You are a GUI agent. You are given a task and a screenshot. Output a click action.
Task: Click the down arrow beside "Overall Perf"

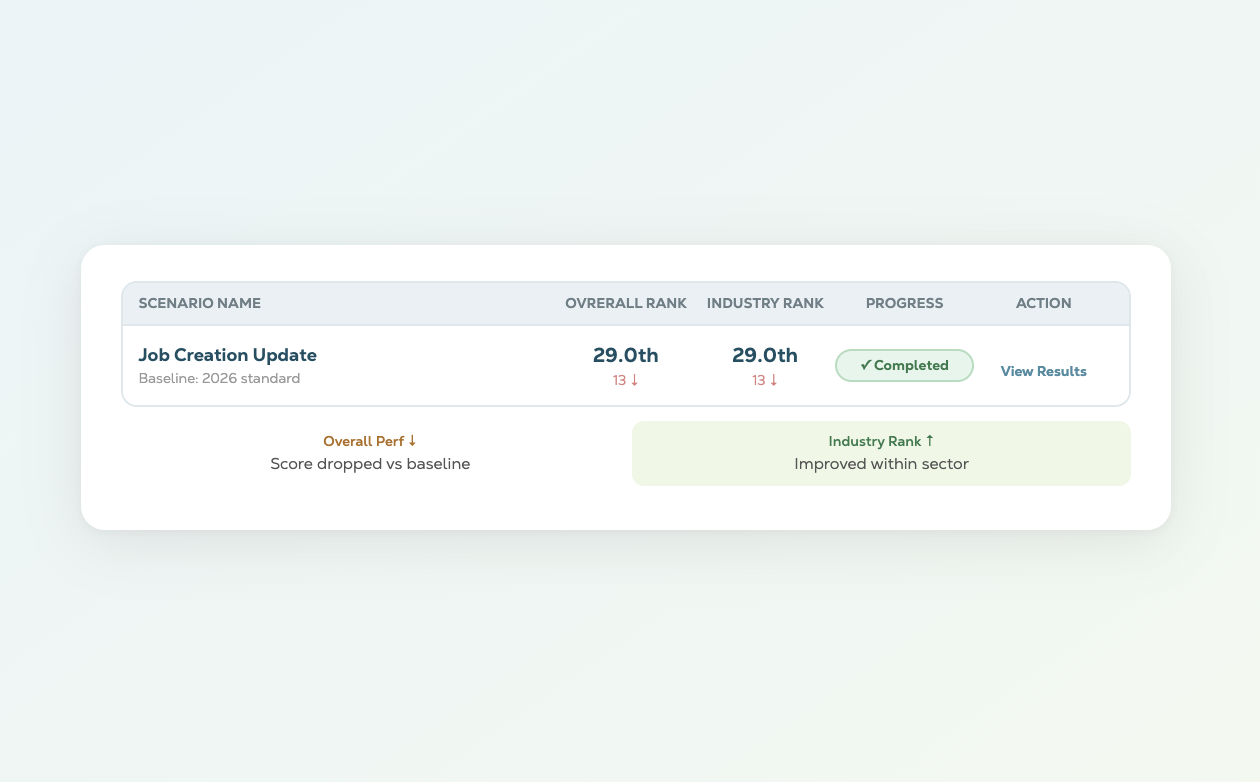pyautogui.click(x=412, y=441)
